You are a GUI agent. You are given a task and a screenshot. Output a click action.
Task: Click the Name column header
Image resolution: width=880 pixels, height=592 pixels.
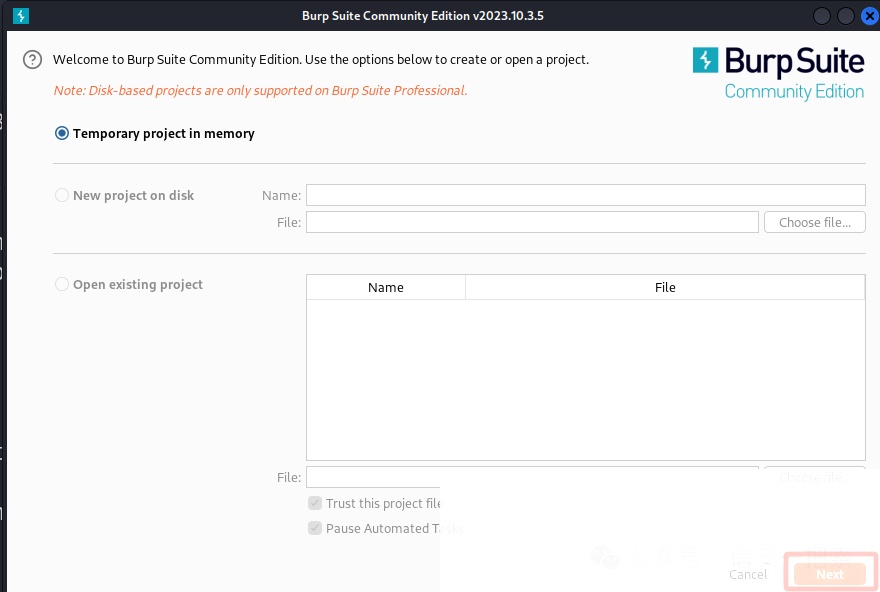pos(386,287)
